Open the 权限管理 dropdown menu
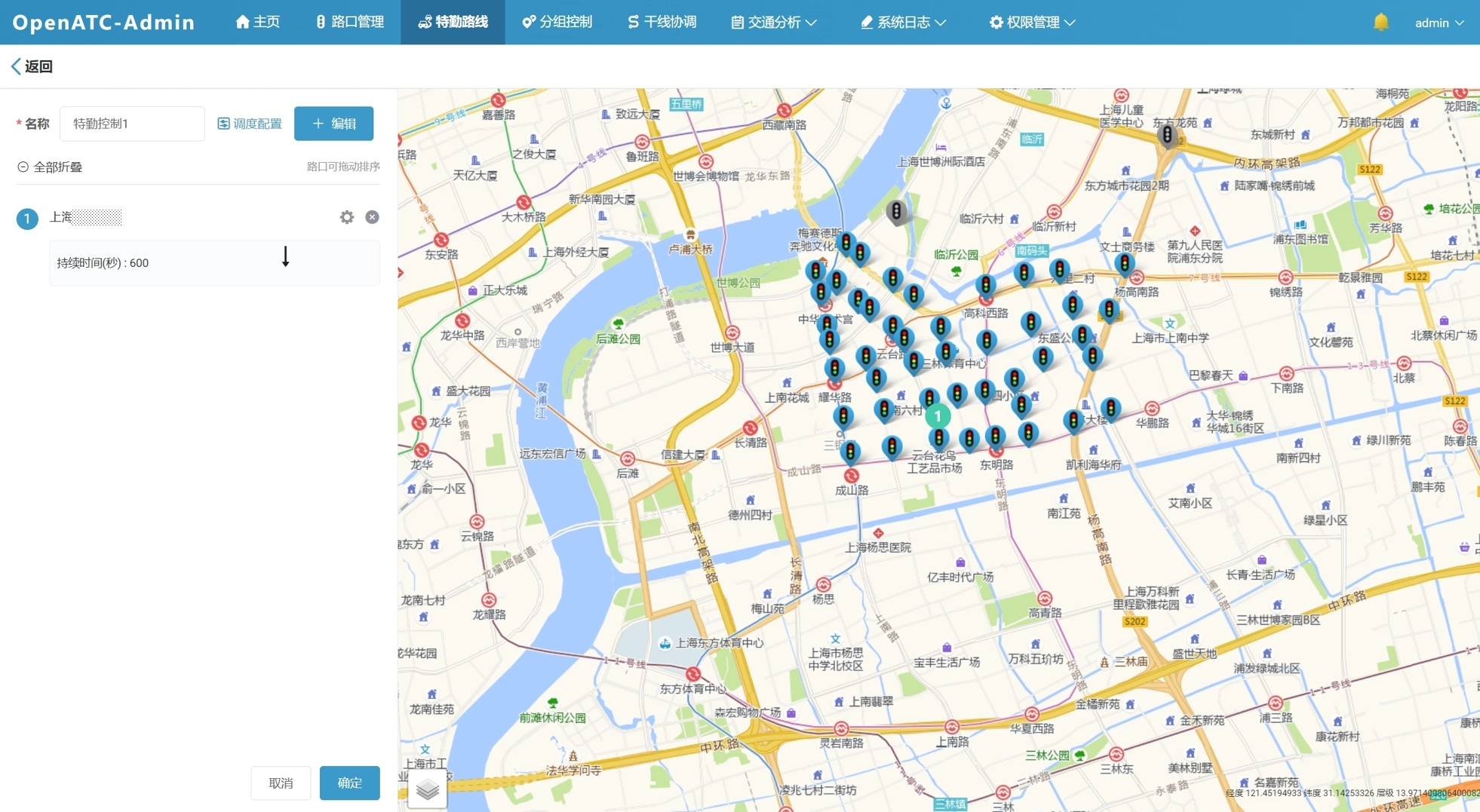The width and height of the screenshot is (1480, 812). tap(1032, 23)
